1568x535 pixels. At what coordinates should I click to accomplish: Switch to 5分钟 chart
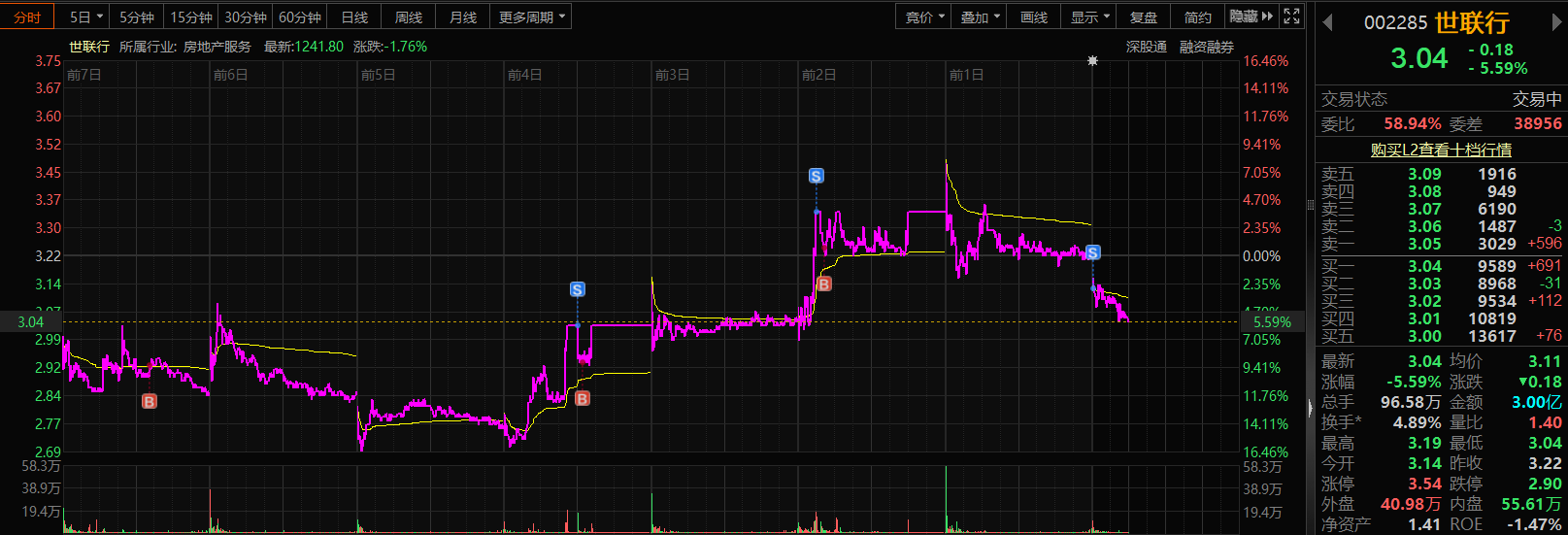point(137,17)
